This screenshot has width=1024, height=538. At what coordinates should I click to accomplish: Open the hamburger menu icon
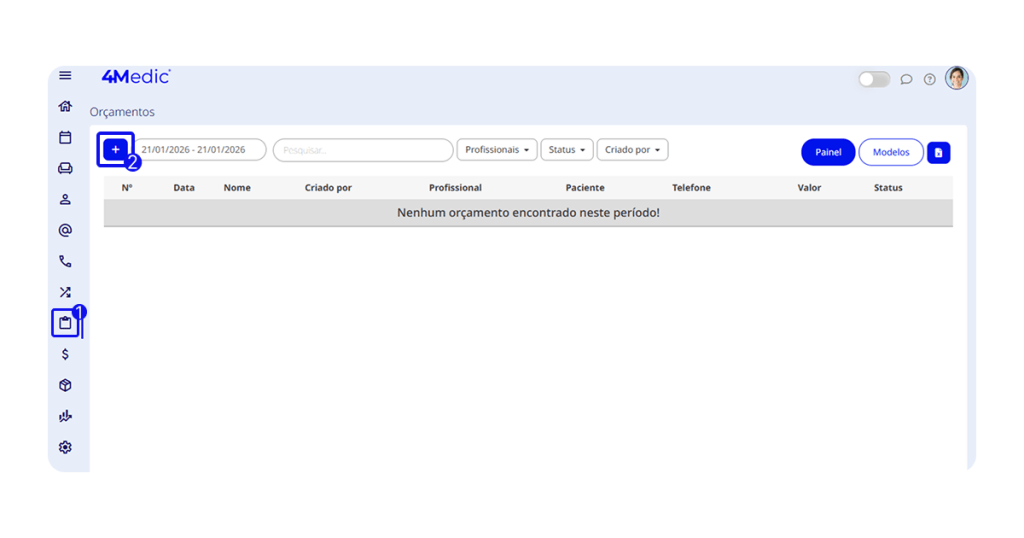65,76
